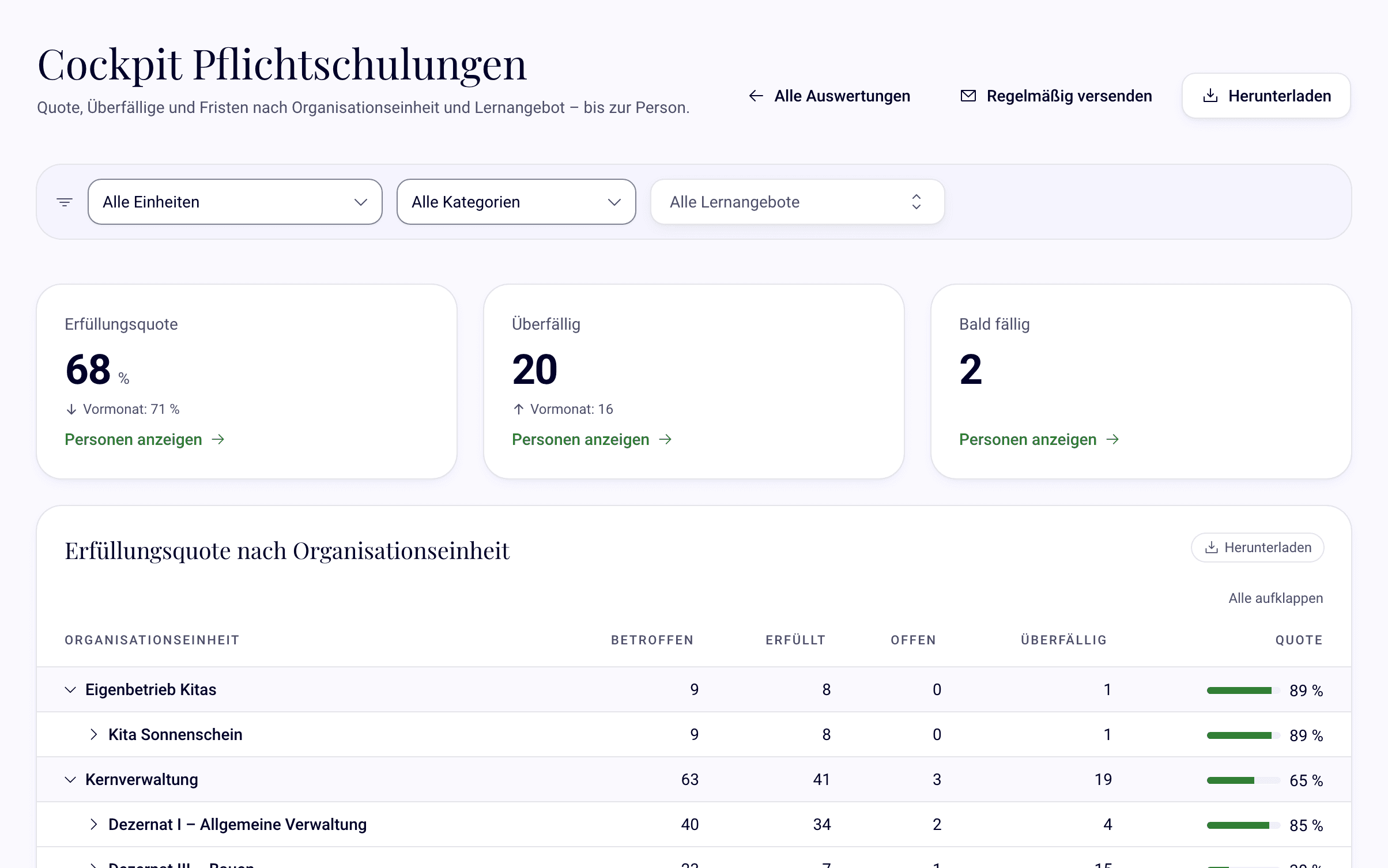Click the Kernverwaltung 65 % quota bar
This screenshot has height=868, width=1388.
point(1243,780)
